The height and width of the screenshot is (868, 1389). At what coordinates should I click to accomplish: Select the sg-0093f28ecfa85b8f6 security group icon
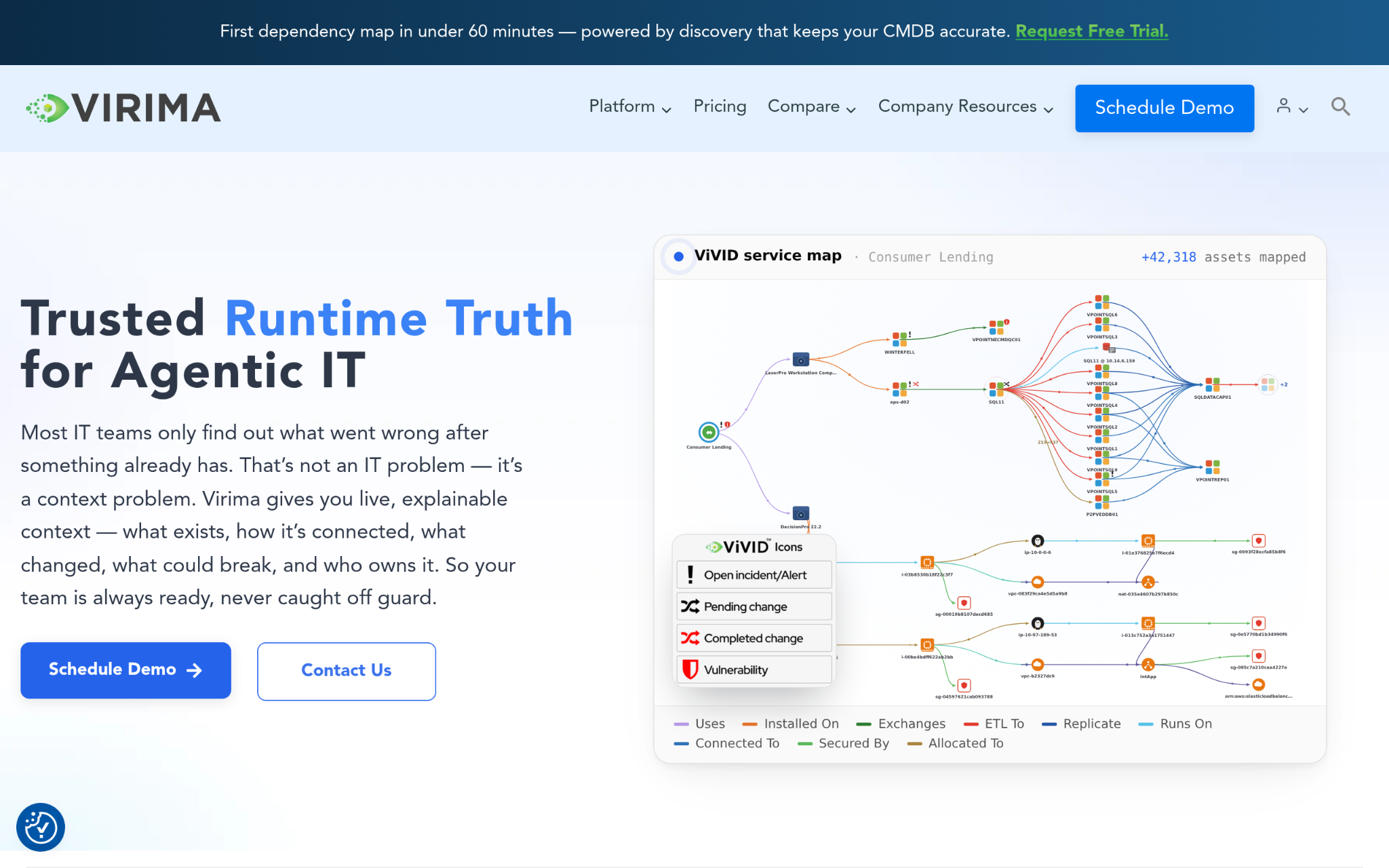1259,540
